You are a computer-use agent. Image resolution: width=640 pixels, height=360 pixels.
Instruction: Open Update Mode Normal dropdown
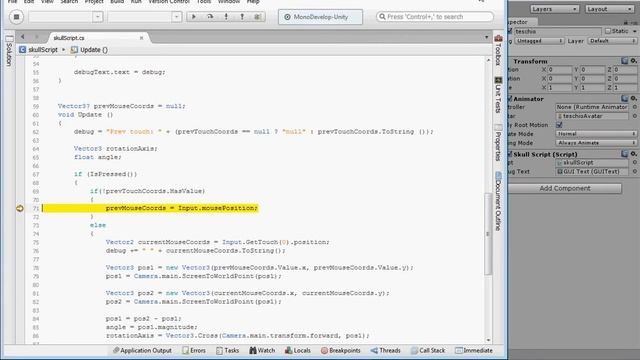[x=596, y=134]
